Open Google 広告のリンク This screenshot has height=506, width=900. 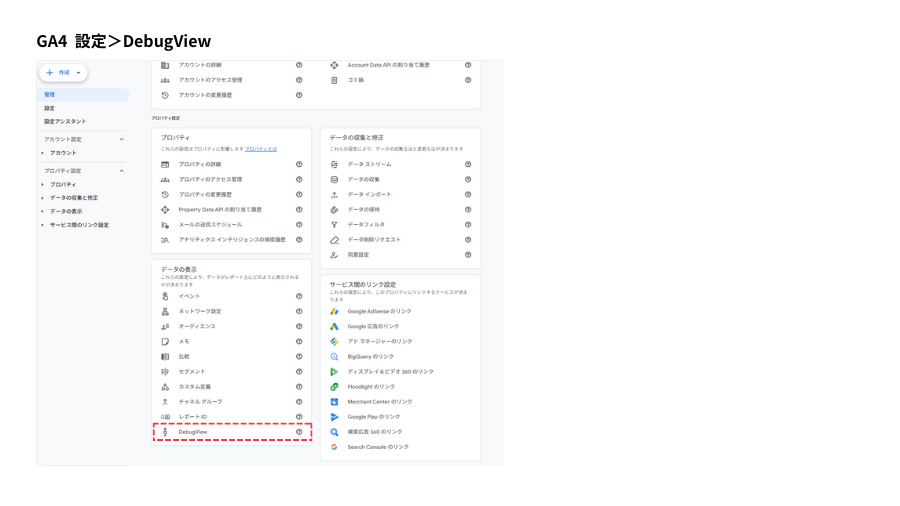pyautogui.click(x=373, y=326)
